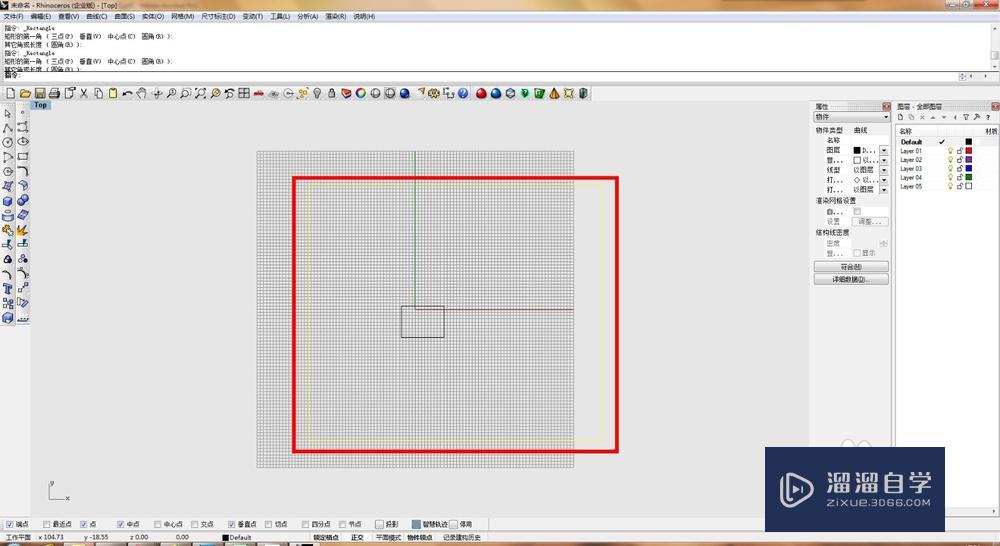
Task: Toggle the 垂直点 osnap checkbox
Action: click(x=232, y=524)
